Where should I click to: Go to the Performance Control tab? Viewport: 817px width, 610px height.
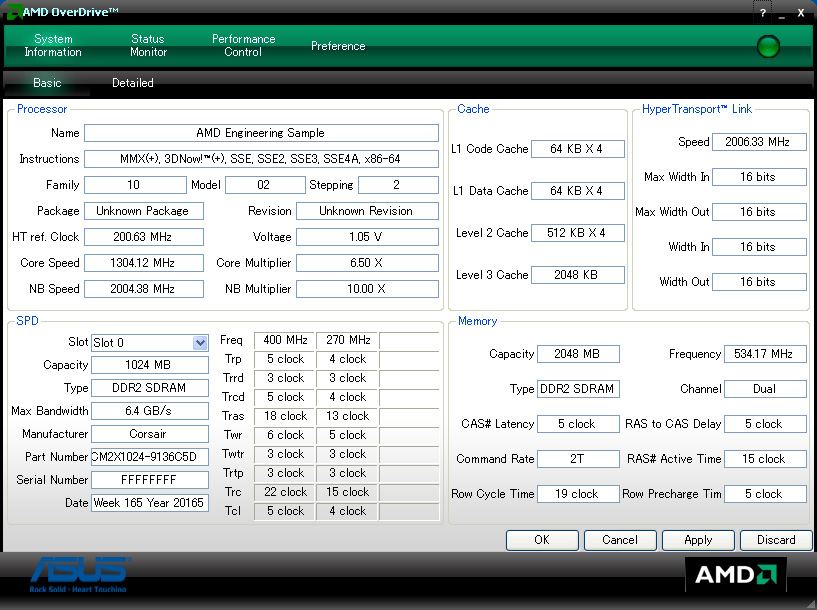tap(243, 46)
